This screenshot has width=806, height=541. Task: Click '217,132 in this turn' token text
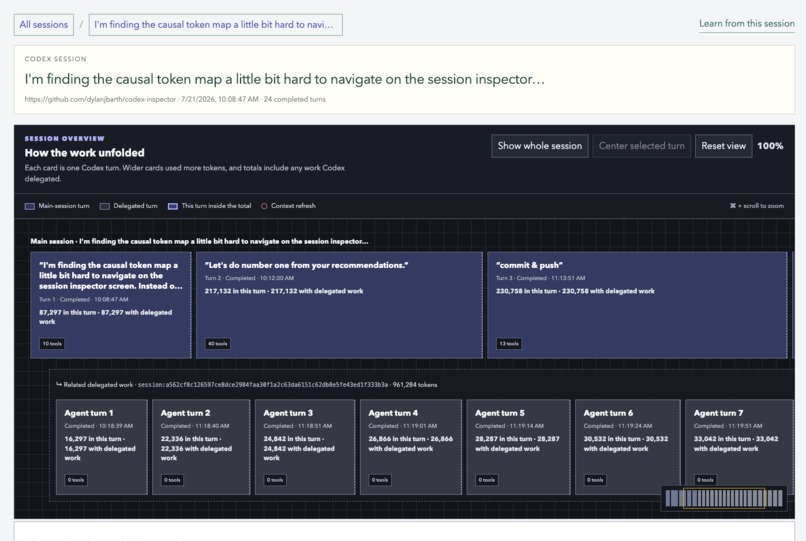point(235,291)
